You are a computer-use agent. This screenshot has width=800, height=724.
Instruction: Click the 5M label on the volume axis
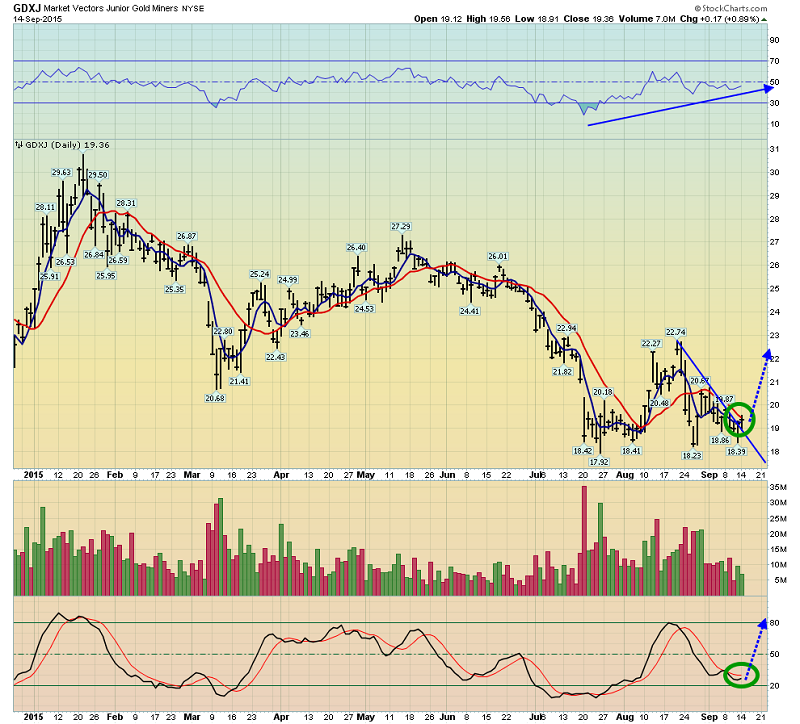[780, 580]
